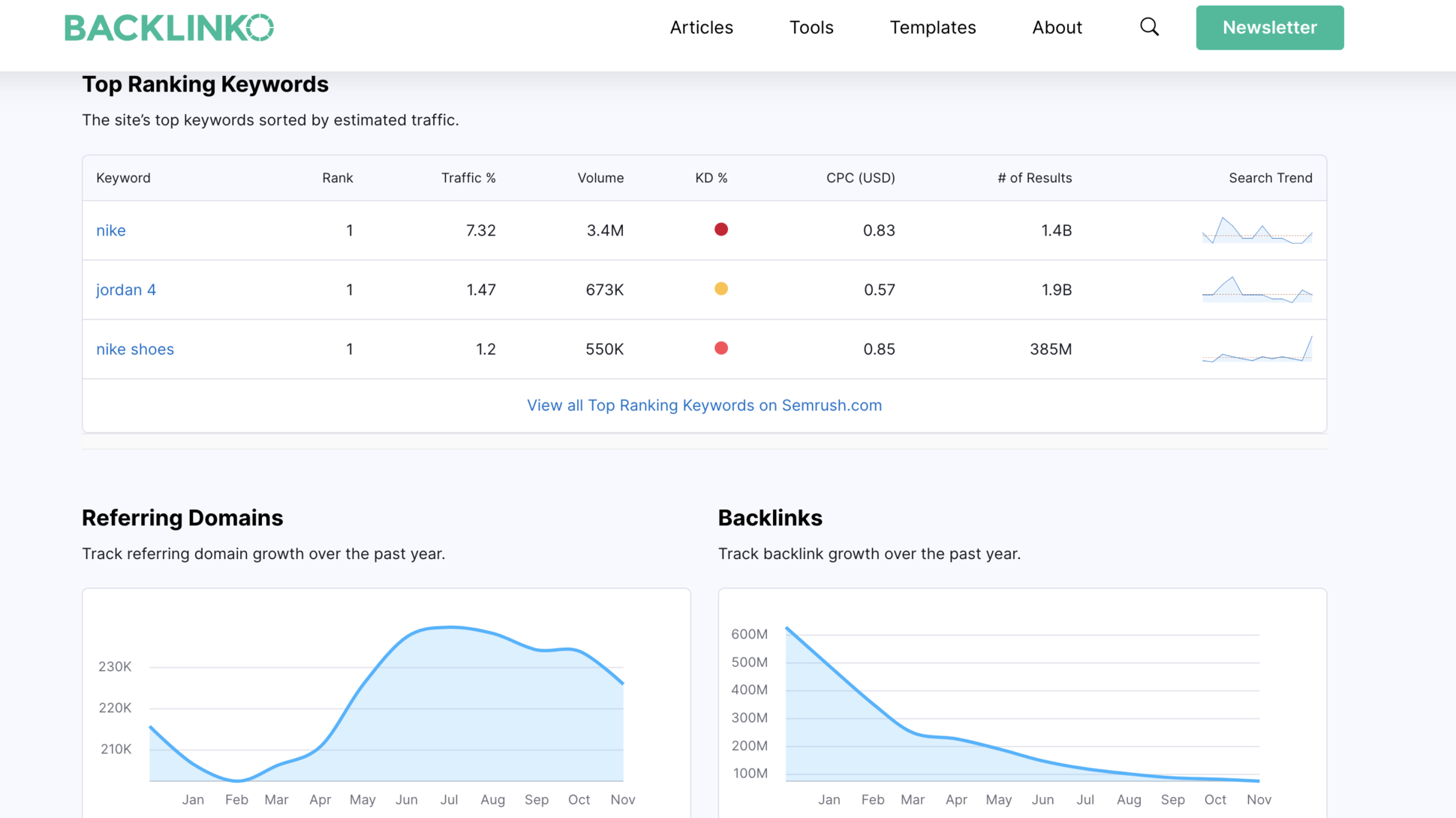Open the search icon in the navigation bar

pyautogui.click(x=1150, y=27)
